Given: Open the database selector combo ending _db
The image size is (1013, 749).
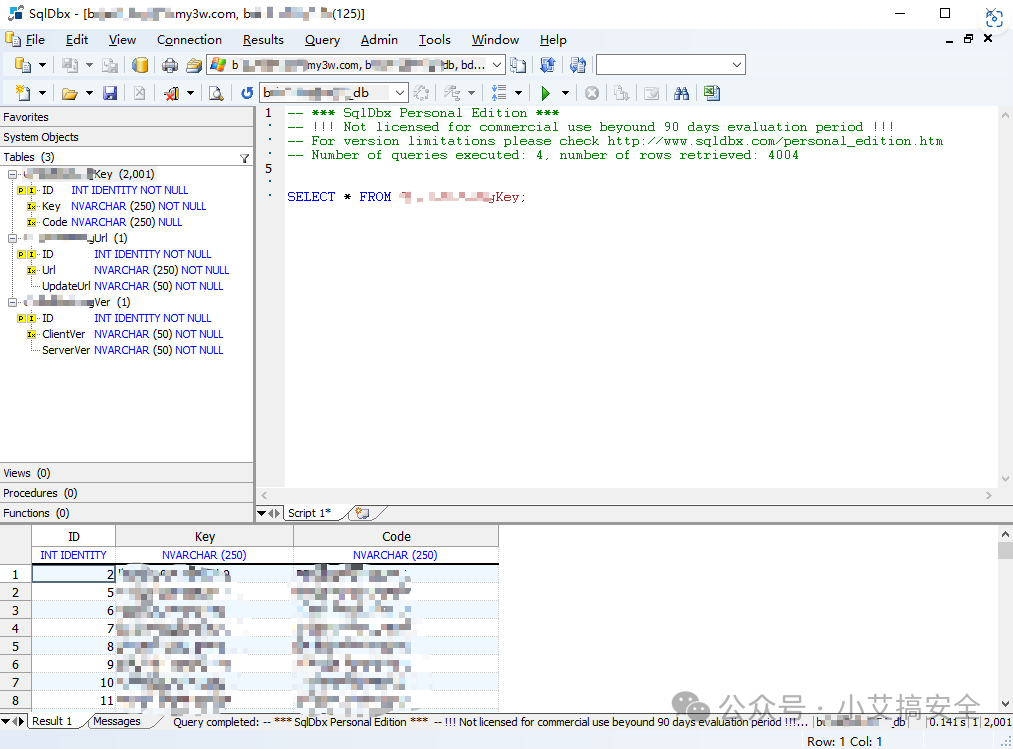Looking at the screenshot, I should click(334, 93).
